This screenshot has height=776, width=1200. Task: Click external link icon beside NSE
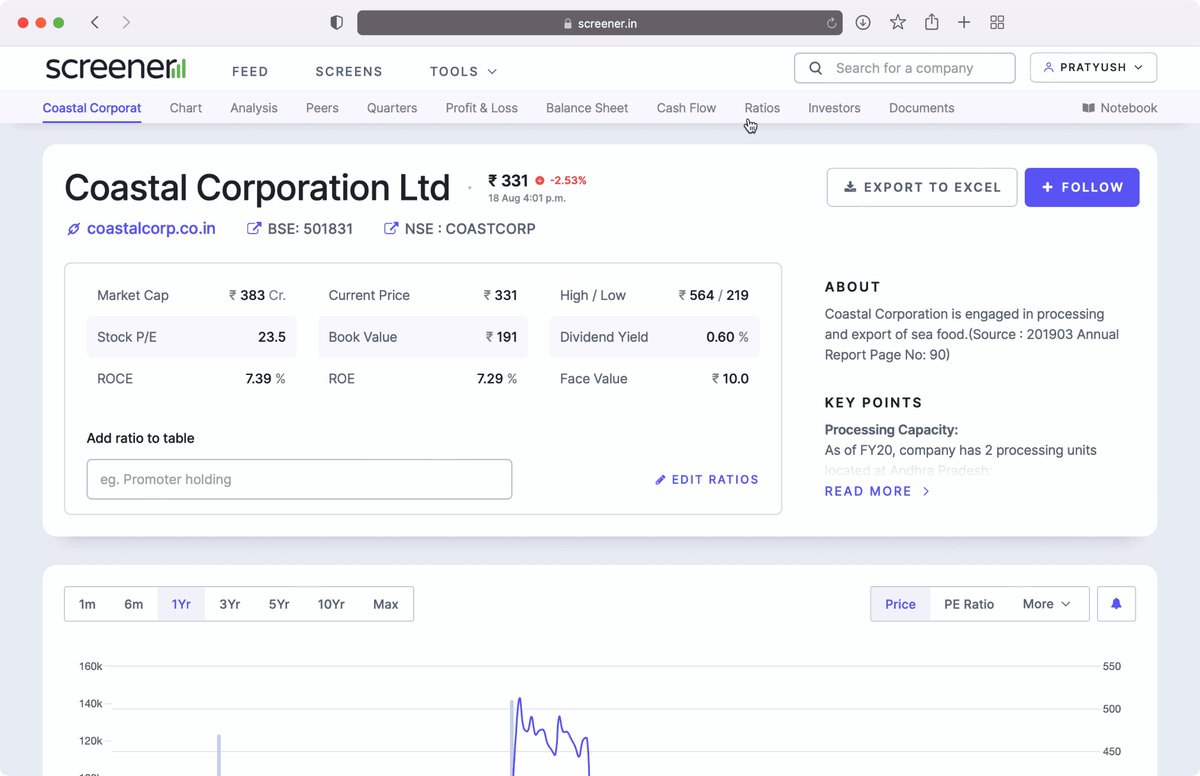coord(391,229)
